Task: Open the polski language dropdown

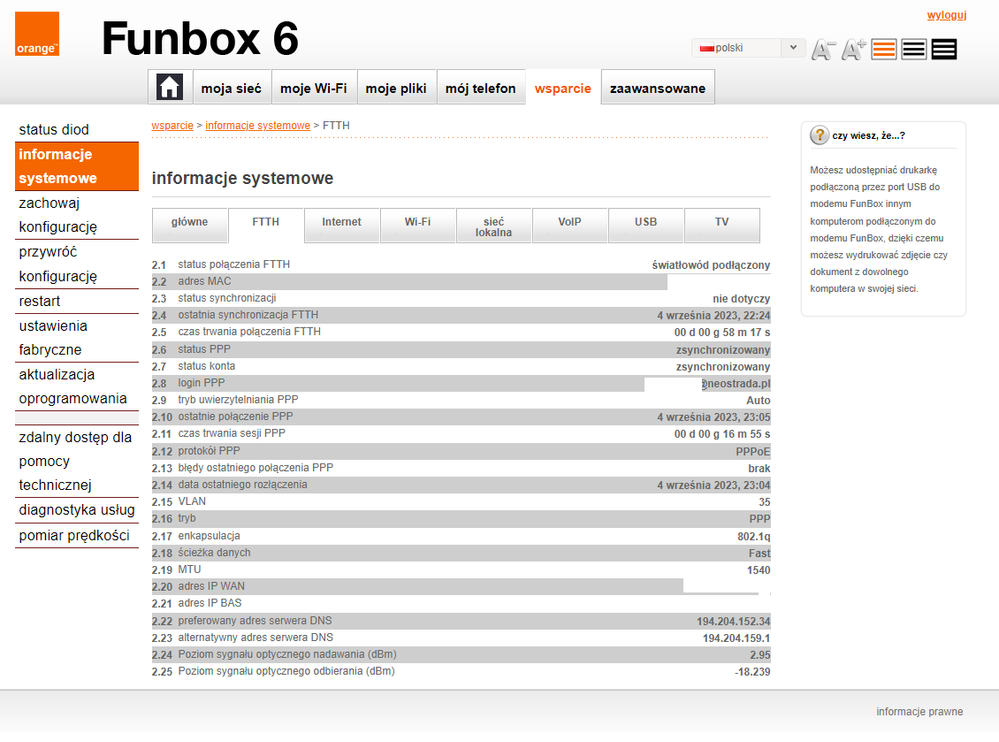Action: 748,48
